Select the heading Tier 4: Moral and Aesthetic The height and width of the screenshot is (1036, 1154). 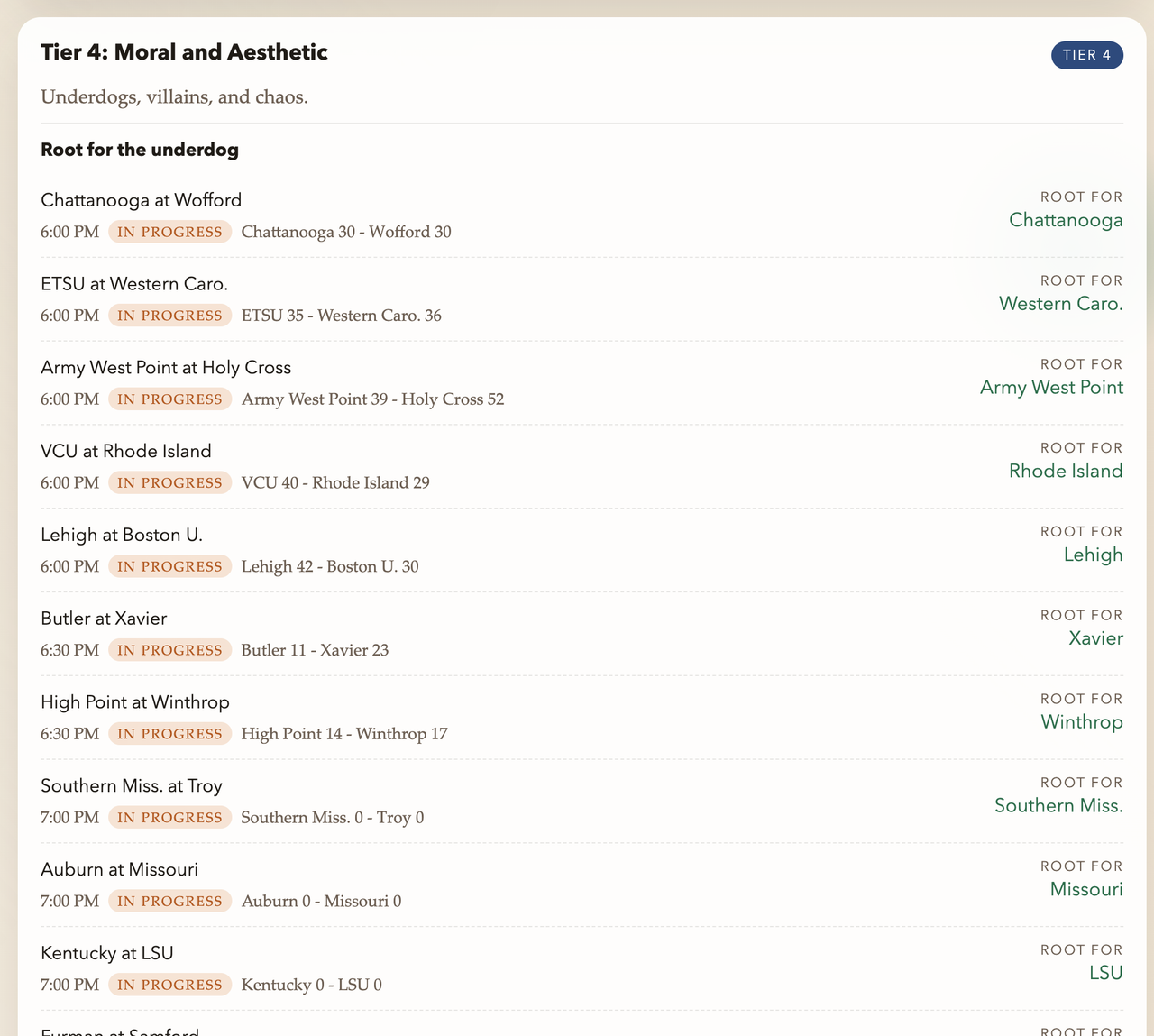pos(184,52)
